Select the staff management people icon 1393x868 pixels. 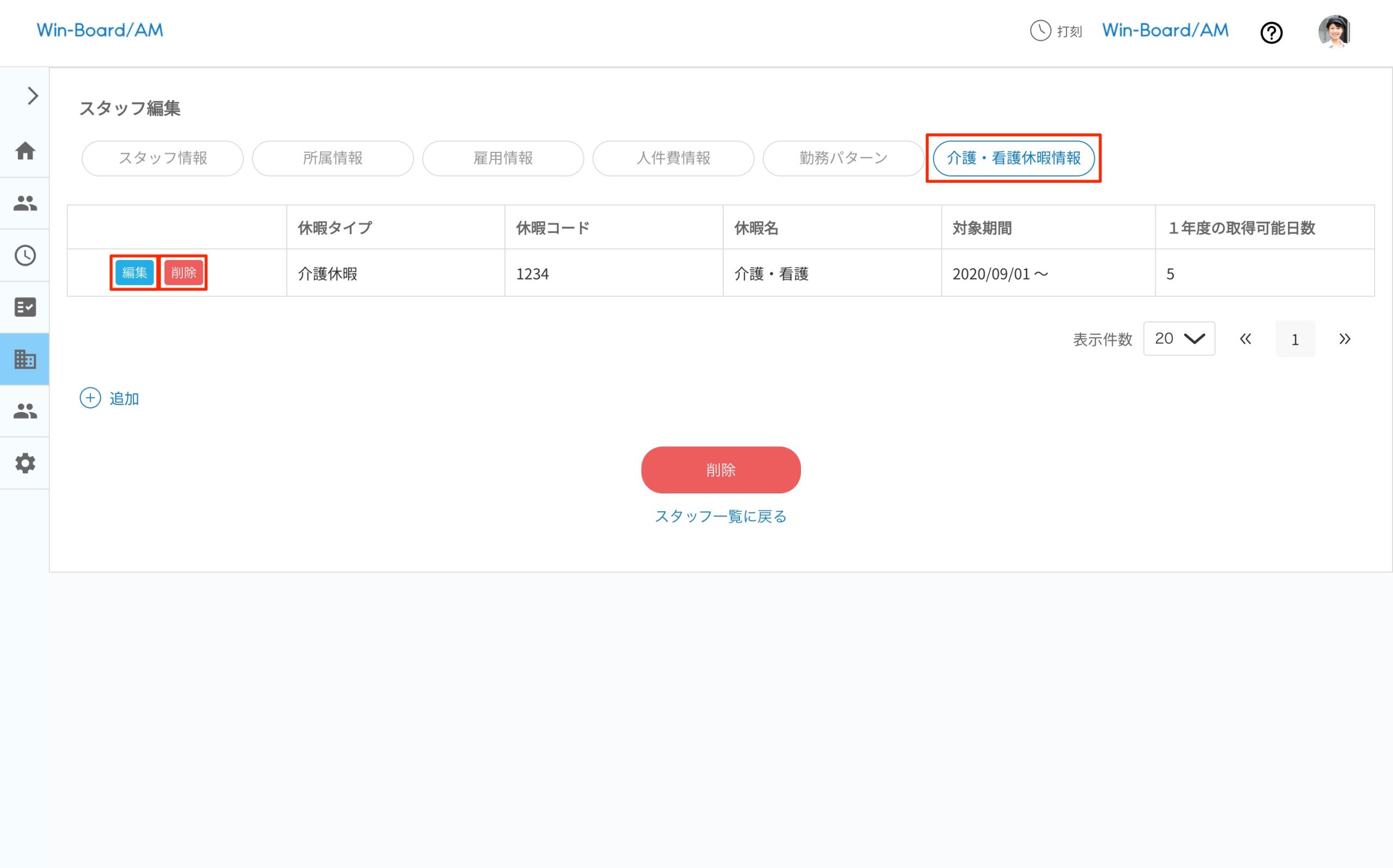click(24, 203)
